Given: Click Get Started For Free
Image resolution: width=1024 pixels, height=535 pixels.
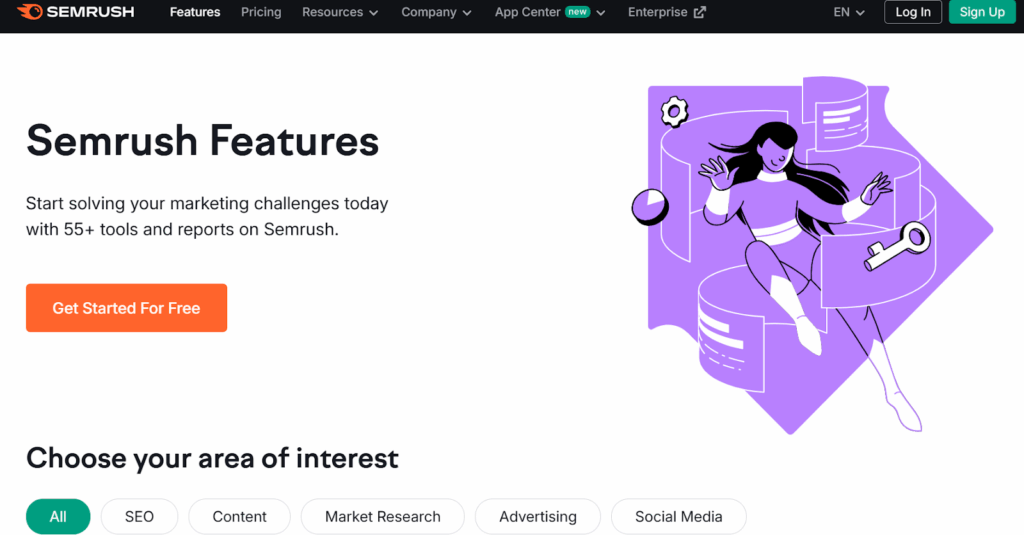Looking at the screenshot, I should click(x=127, y=308).
